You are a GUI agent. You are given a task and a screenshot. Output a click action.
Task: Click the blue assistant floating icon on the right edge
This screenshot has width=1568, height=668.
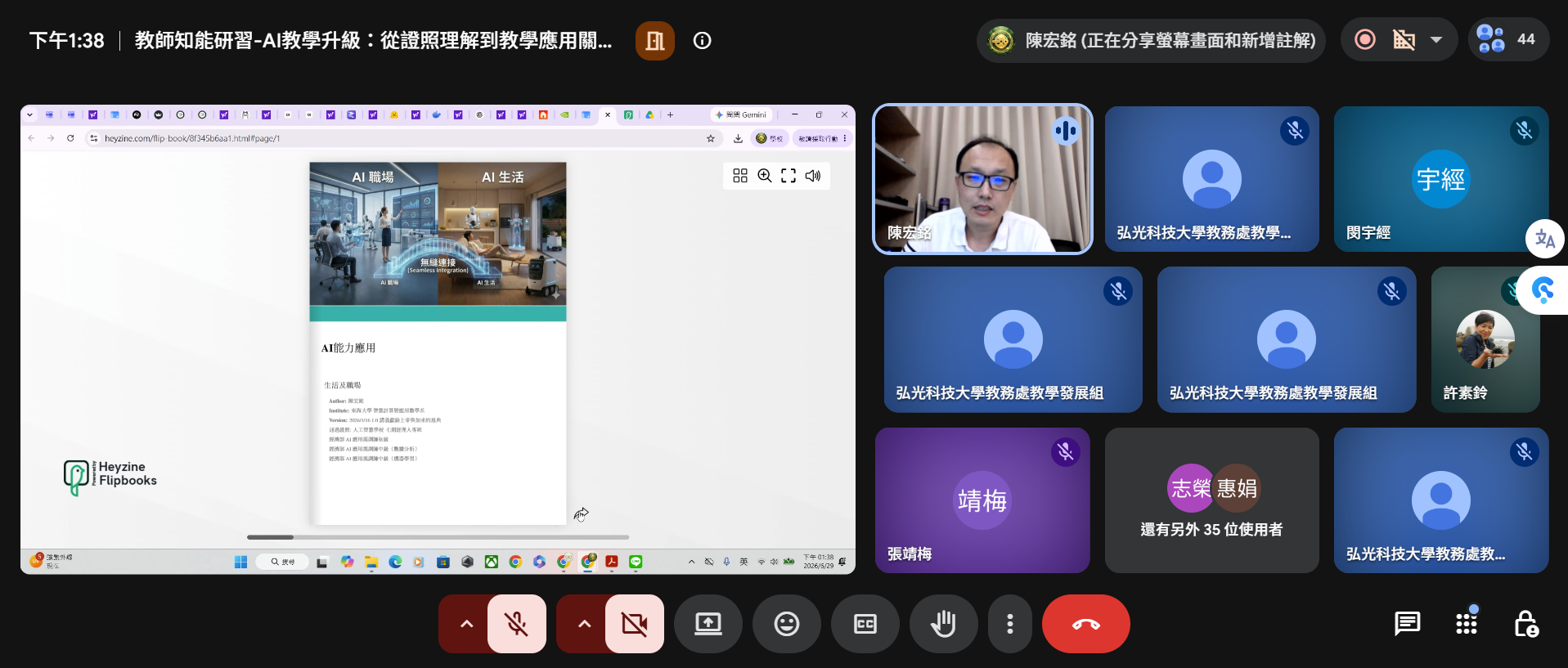click(1543, 290)
